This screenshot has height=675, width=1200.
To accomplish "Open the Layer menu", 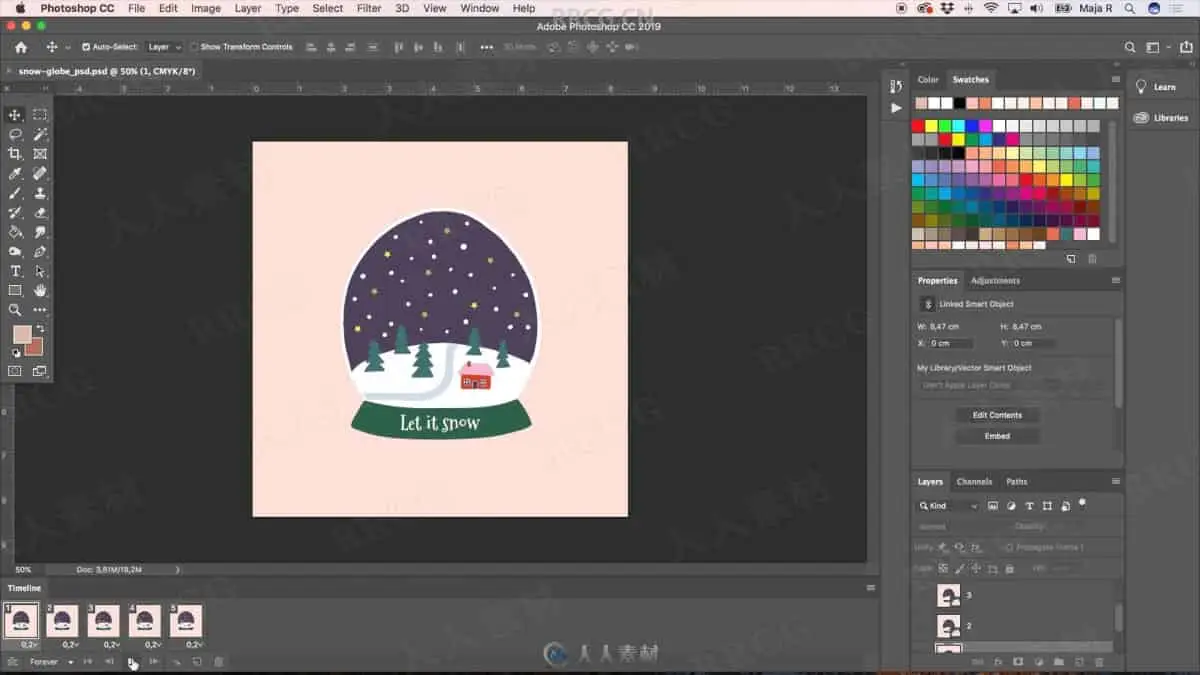I will pos(248,8).
